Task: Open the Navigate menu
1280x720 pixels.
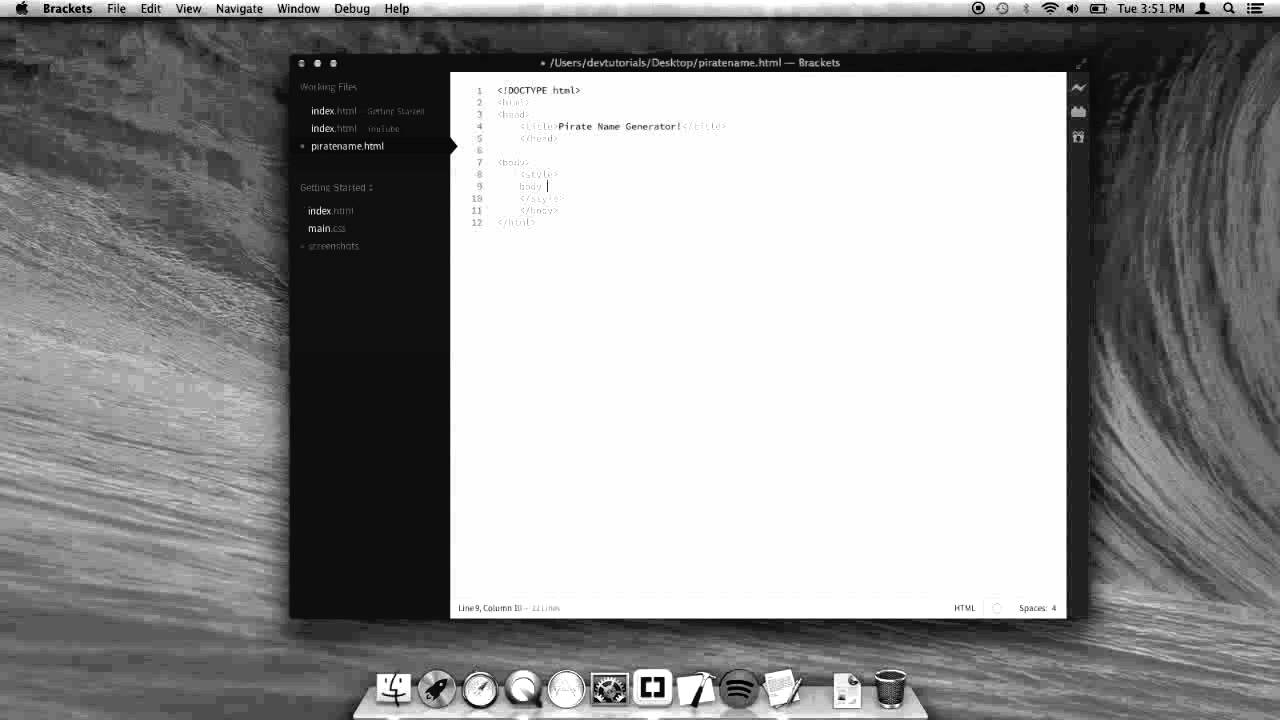Action: click(238, 8)
